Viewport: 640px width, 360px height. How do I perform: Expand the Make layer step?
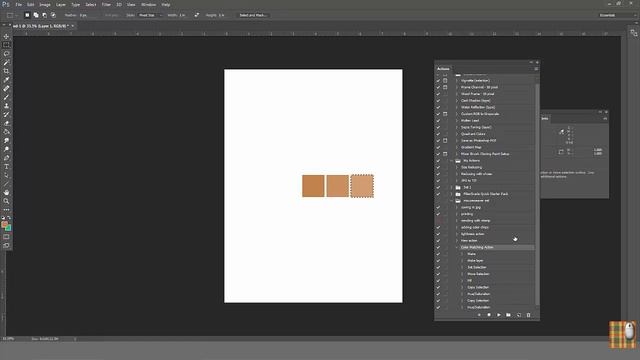click(x=463, y=260)
